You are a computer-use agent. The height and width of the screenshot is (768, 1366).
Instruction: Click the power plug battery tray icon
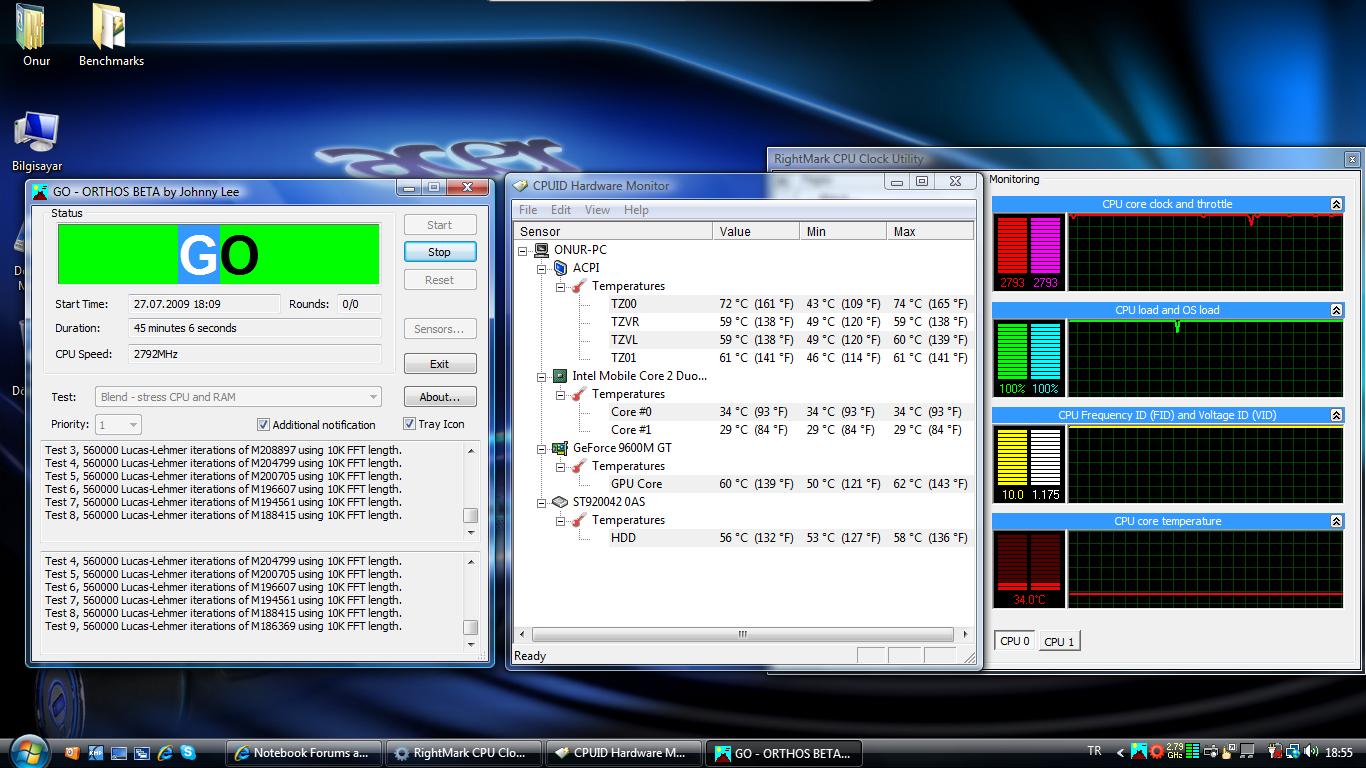point(1275,752)
